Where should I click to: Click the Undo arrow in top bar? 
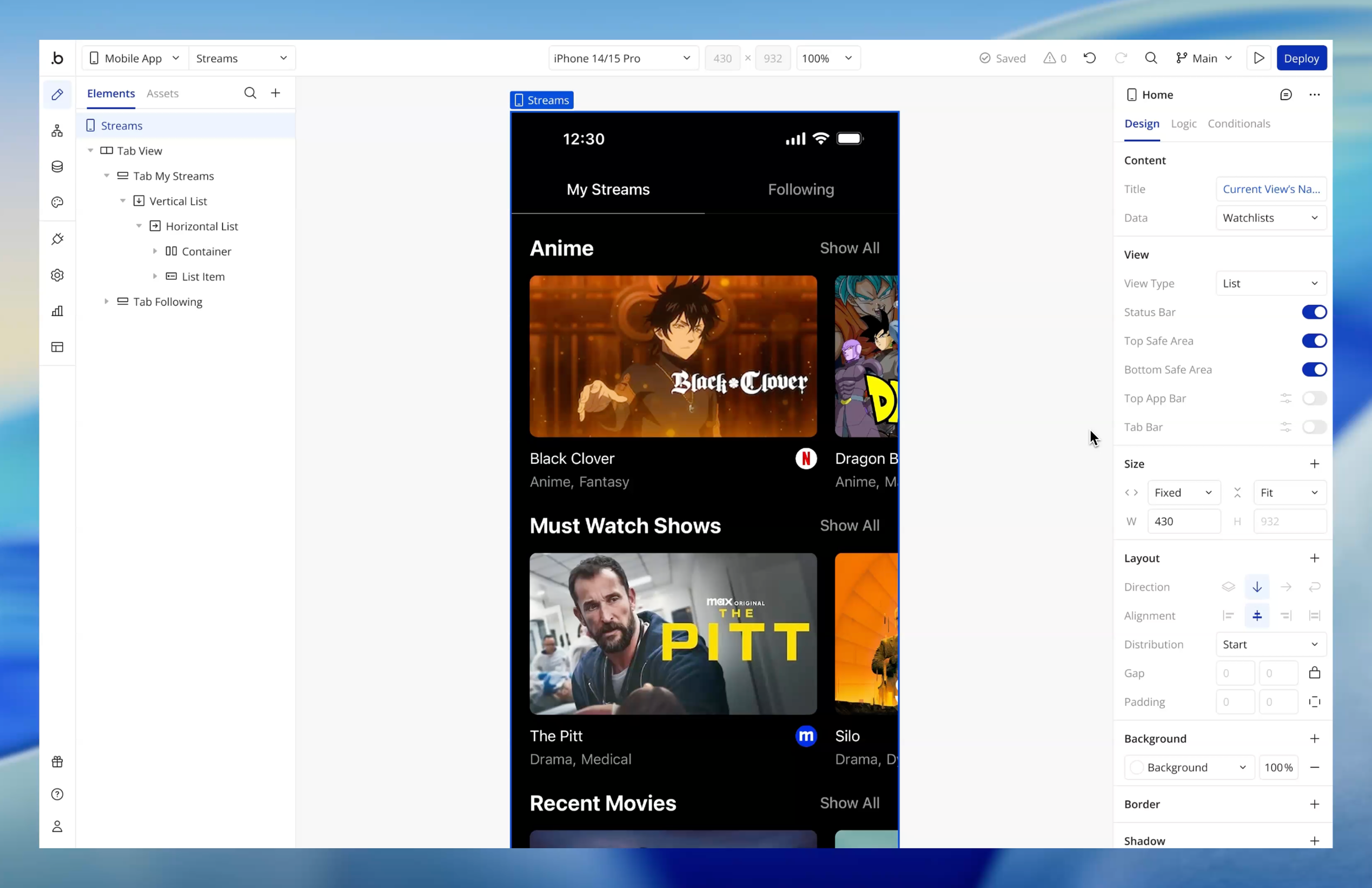point(1090,58)
